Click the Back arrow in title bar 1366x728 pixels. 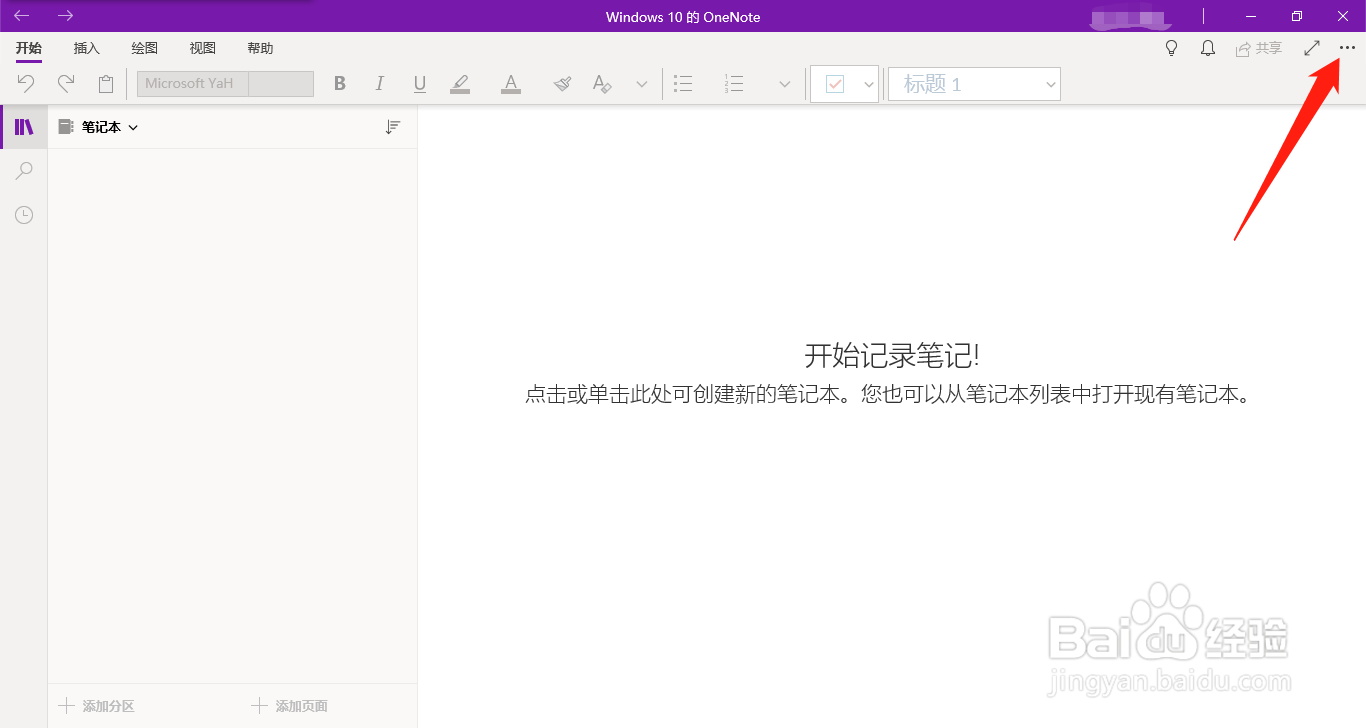point(21,16)
